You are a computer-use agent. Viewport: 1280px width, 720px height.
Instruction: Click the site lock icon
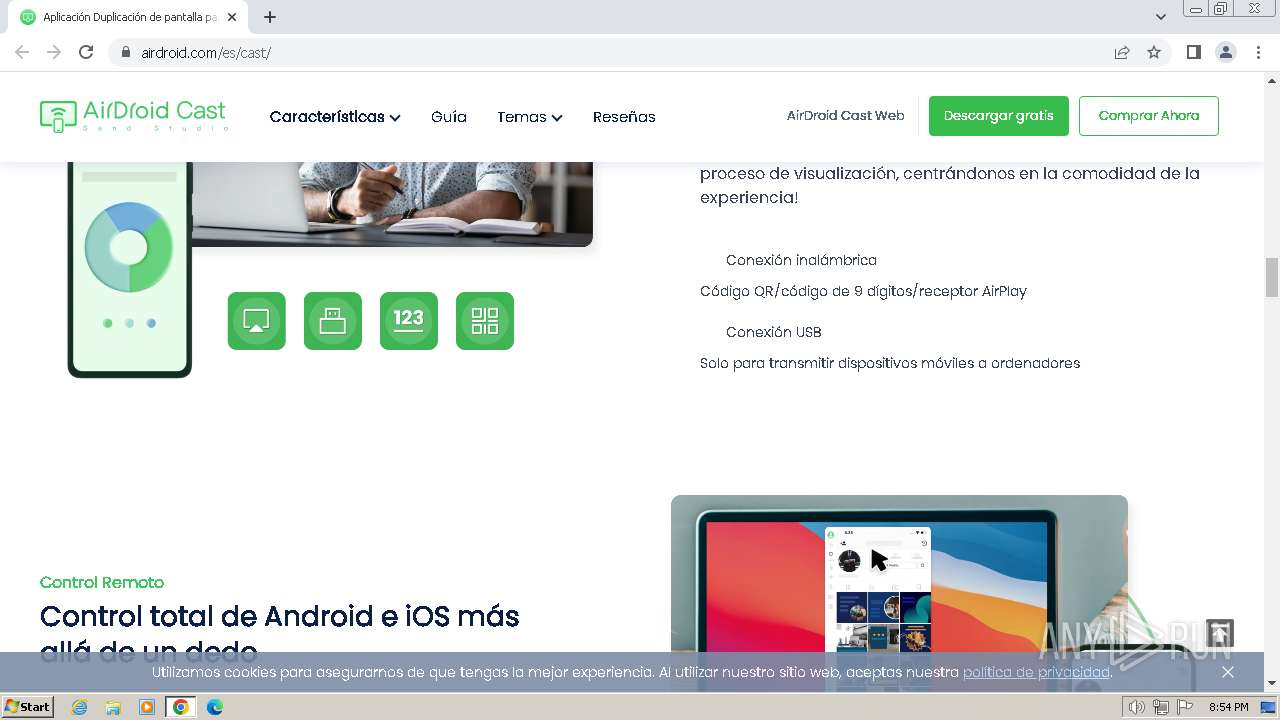[x=125, y=52]
